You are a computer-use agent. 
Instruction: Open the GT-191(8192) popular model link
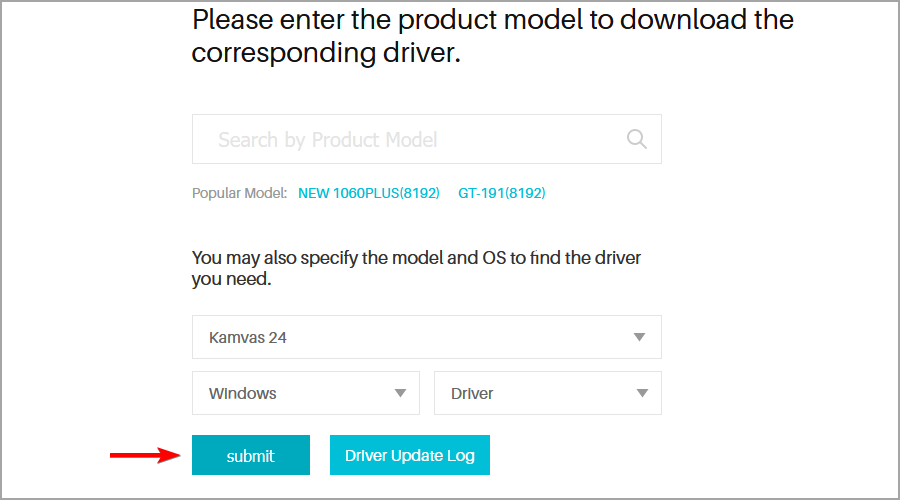tap(502, 193)
